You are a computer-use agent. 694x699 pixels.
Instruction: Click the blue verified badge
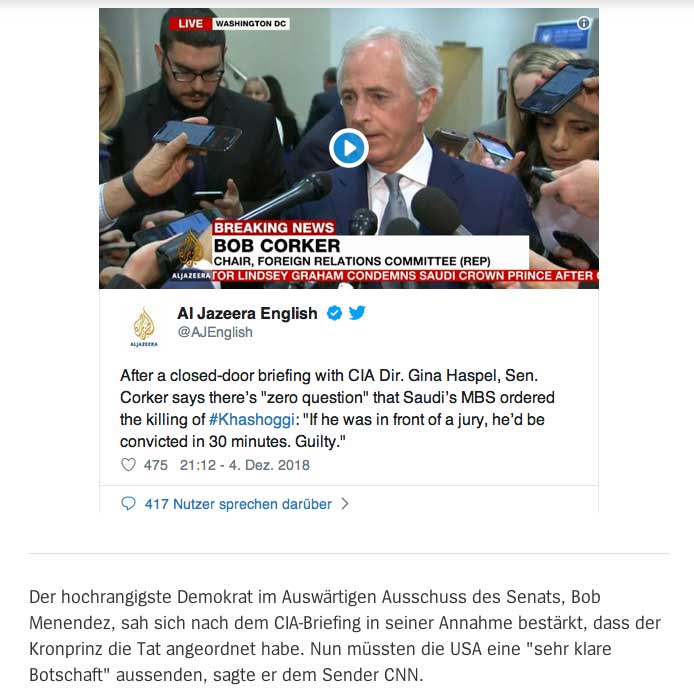[x=334, y=313]
